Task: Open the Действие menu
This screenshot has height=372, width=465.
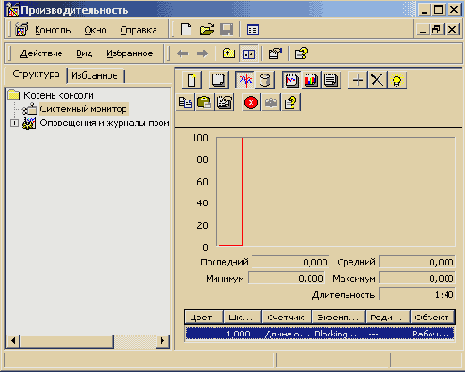Action: pos(41,53)
